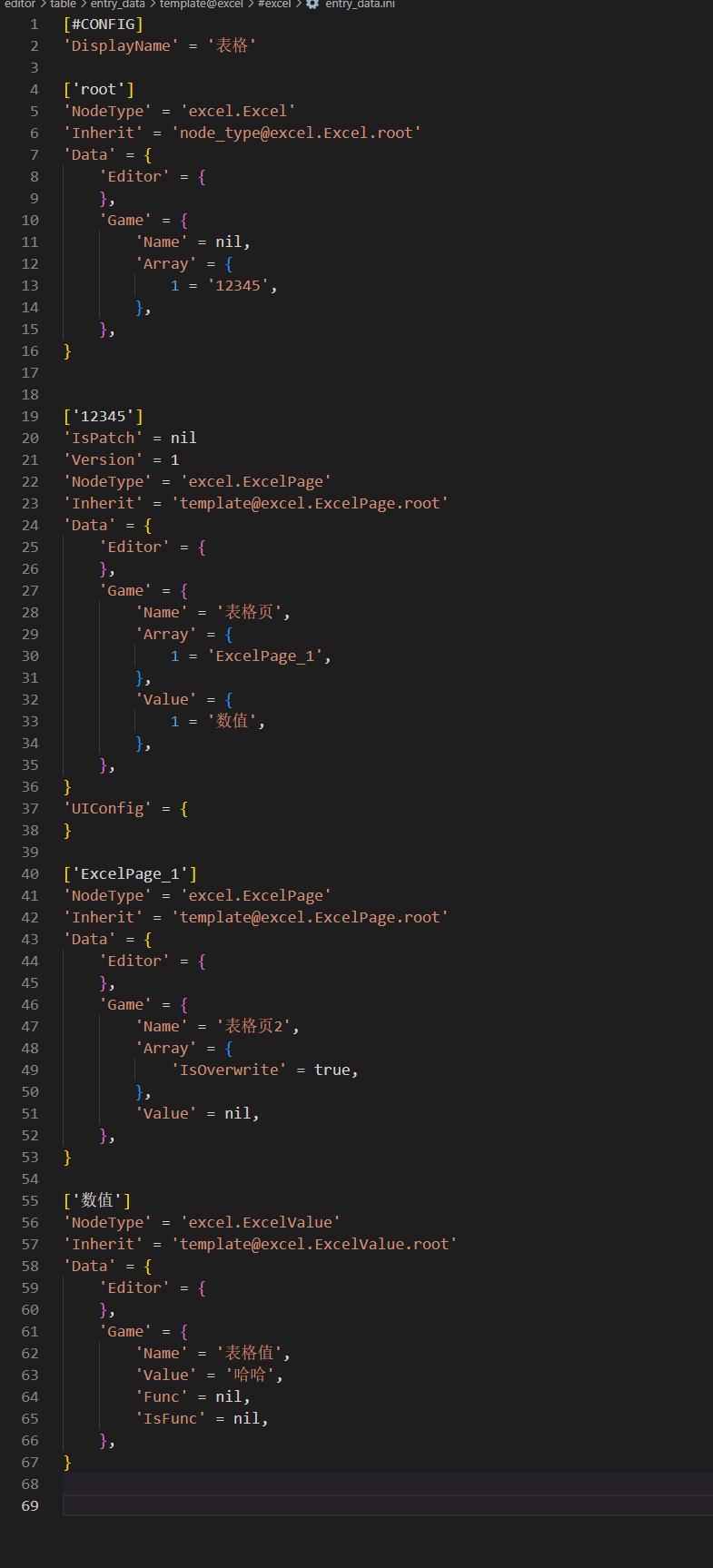
Task: Click 'template@excel.ExcelPage.root' on line 42
Action: click(310, 917)
